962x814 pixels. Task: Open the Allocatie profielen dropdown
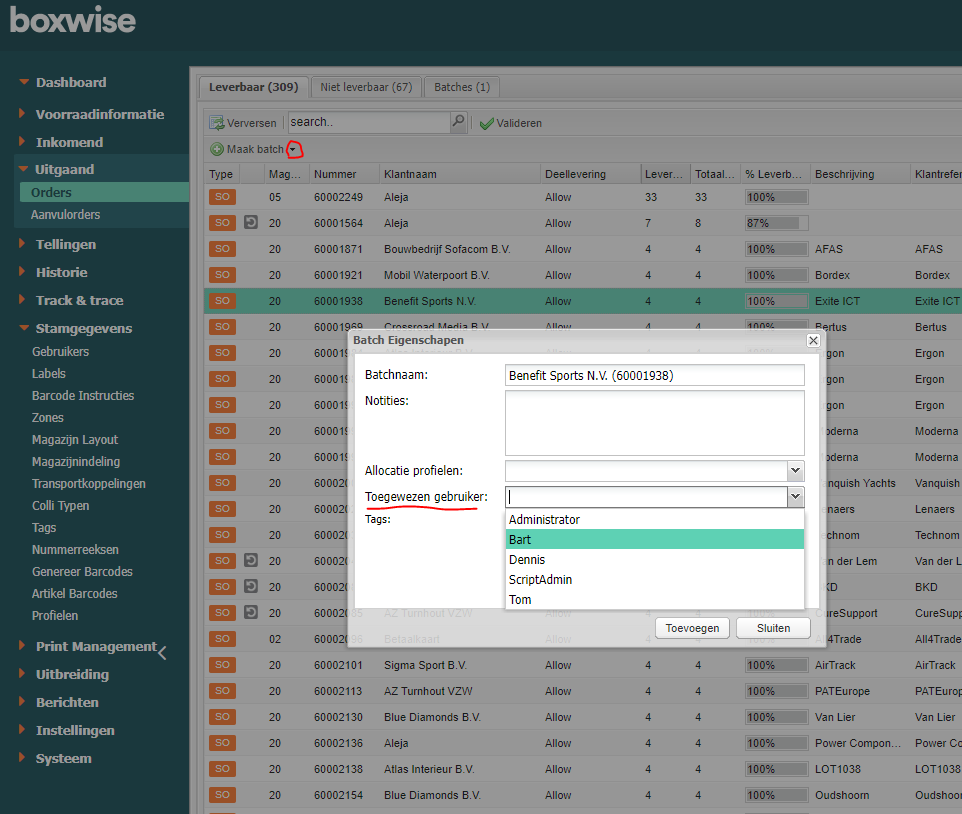click(x=795, y=470)
